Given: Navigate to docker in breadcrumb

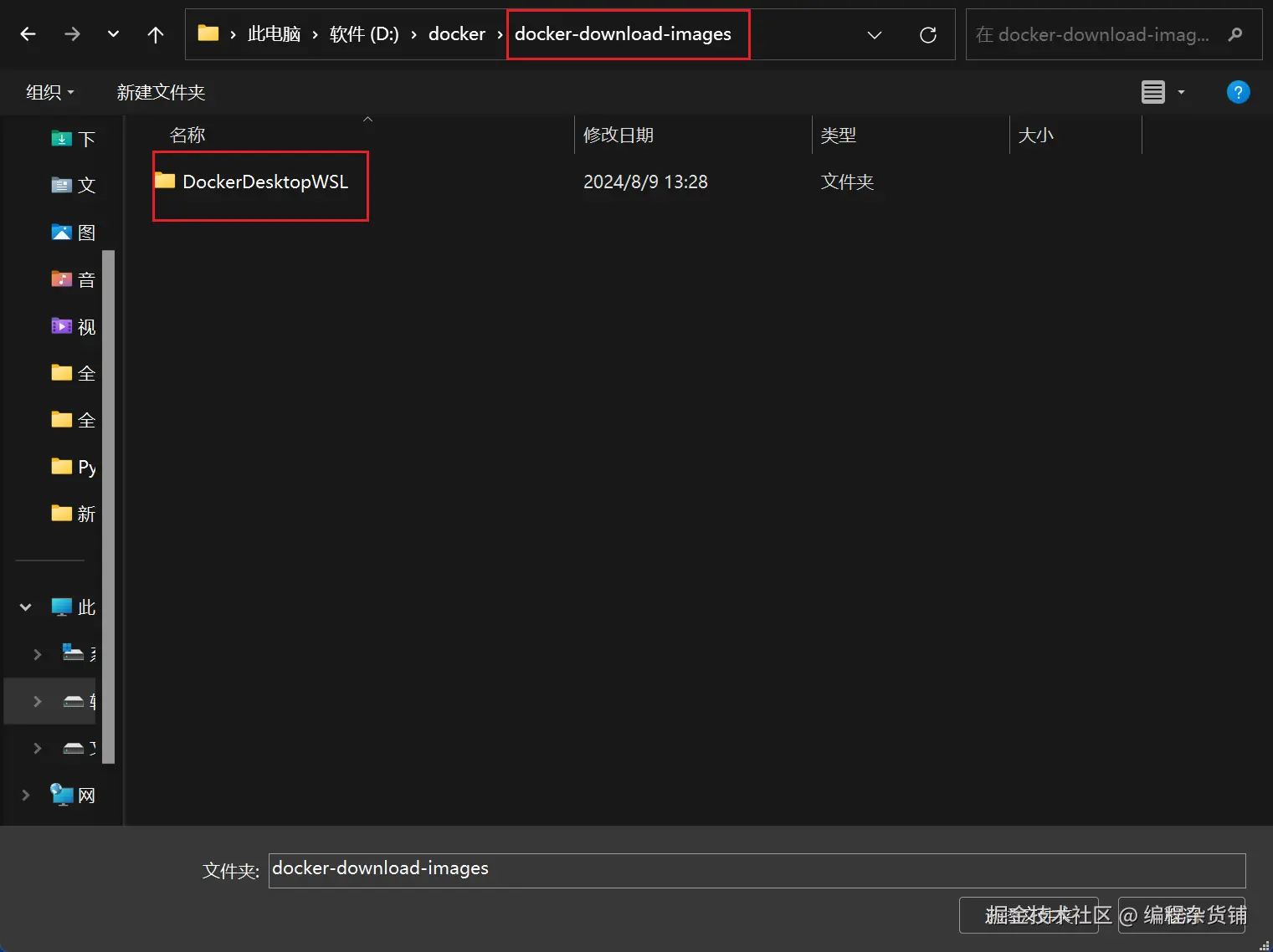Looking at the screenshot, I should point(456,34).
